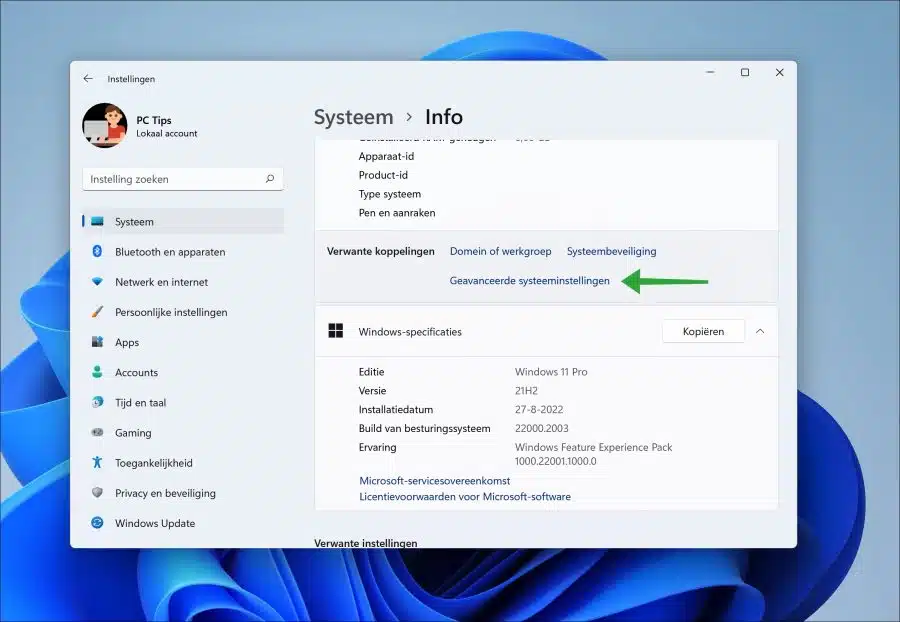The image size is (900, 622).
Task: Open Geavanceerde systeeminstellingen link
Action: 529,281
